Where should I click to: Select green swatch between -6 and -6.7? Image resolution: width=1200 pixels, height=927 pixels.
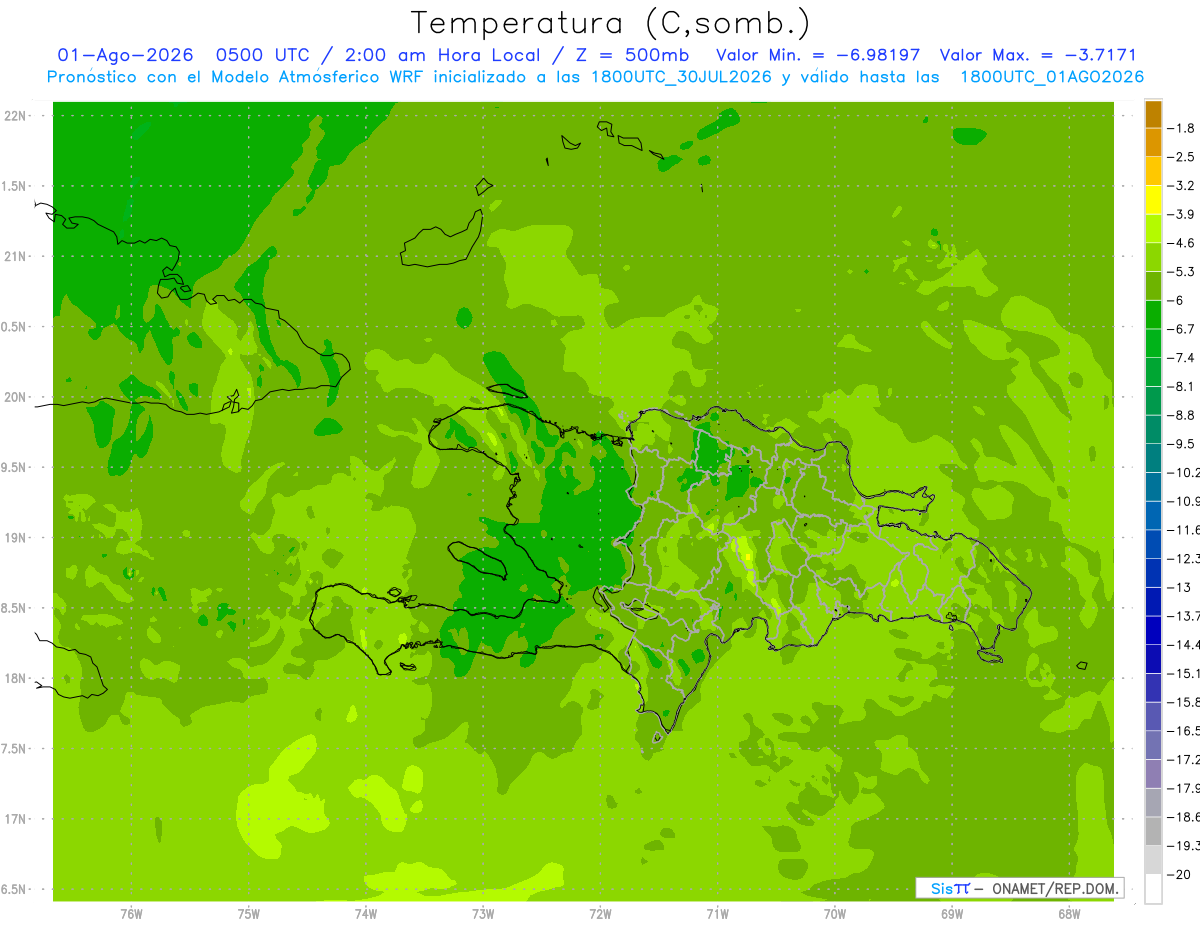pos(1153,315)
